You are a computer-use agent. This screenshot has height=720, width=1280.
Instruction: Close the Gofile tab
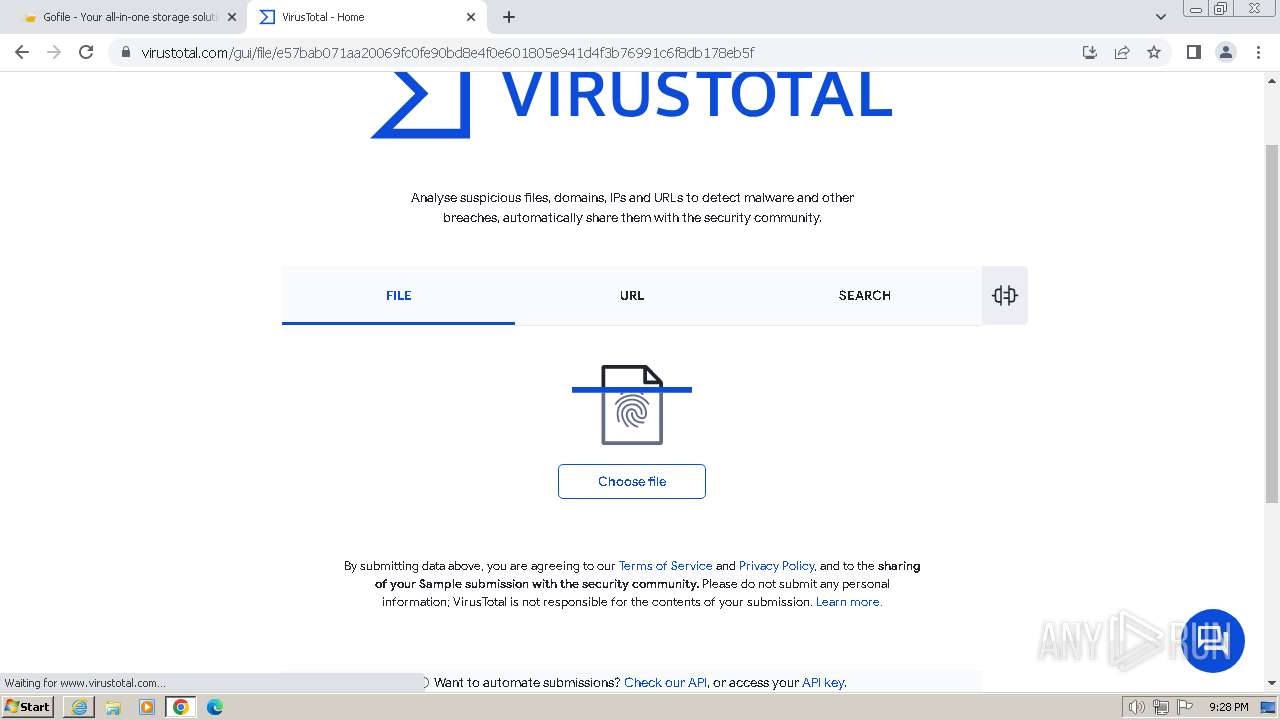pos(232,17)
